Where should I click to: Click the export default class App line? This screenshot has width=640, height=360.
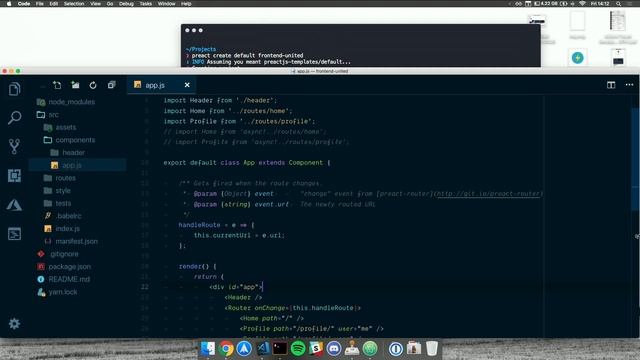pos(247,162)
